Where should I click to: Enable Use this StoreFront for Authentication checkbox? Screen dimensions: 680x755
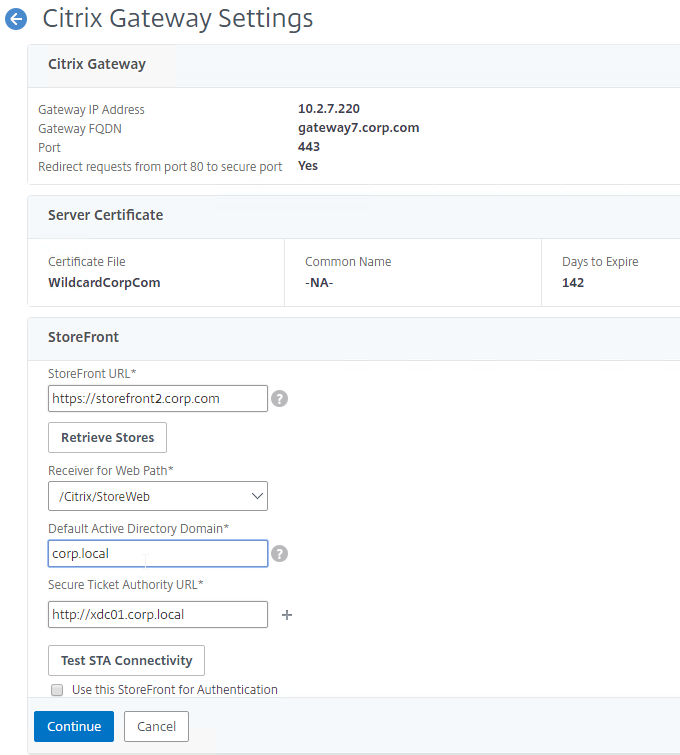point(57,690)
